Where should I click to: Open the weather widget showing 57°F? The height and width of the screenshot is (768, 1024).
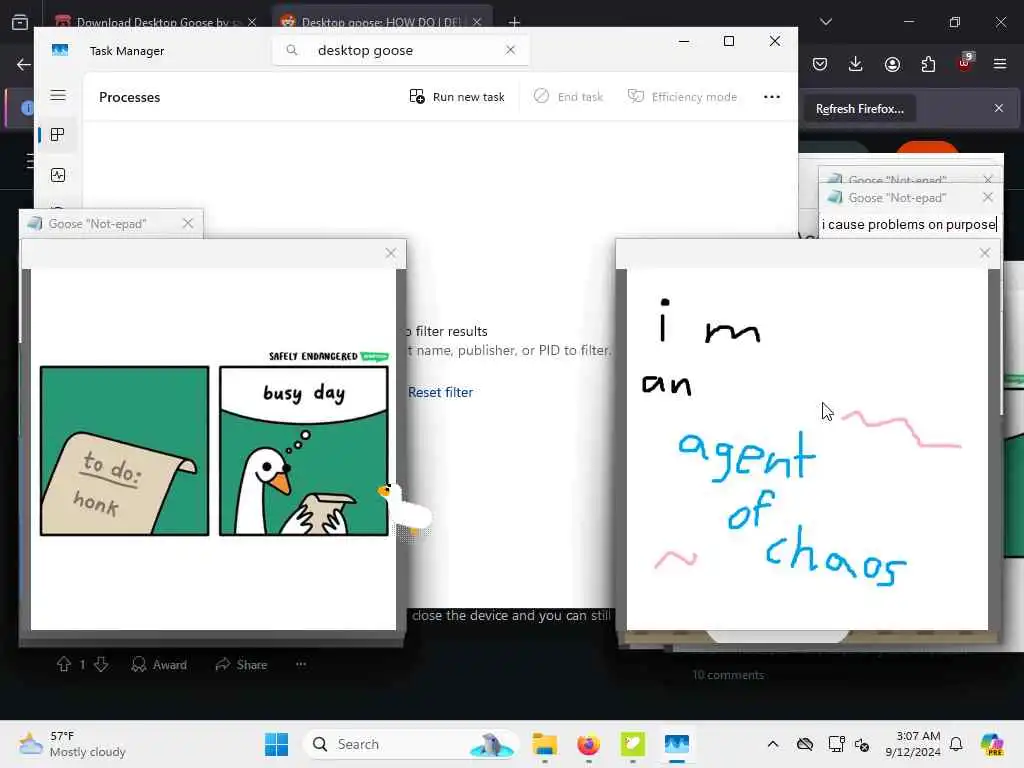(72, 744)
